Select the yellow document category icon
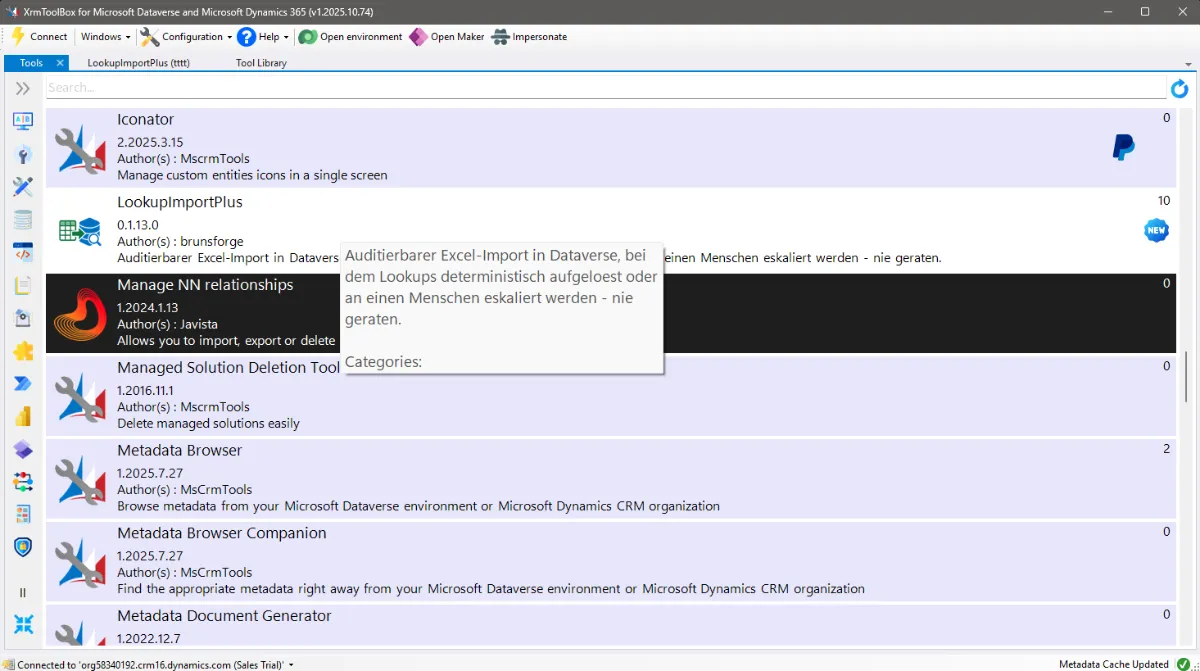Screen dimensions: 1200x671 pyautogui.click(x=23, y=285)
